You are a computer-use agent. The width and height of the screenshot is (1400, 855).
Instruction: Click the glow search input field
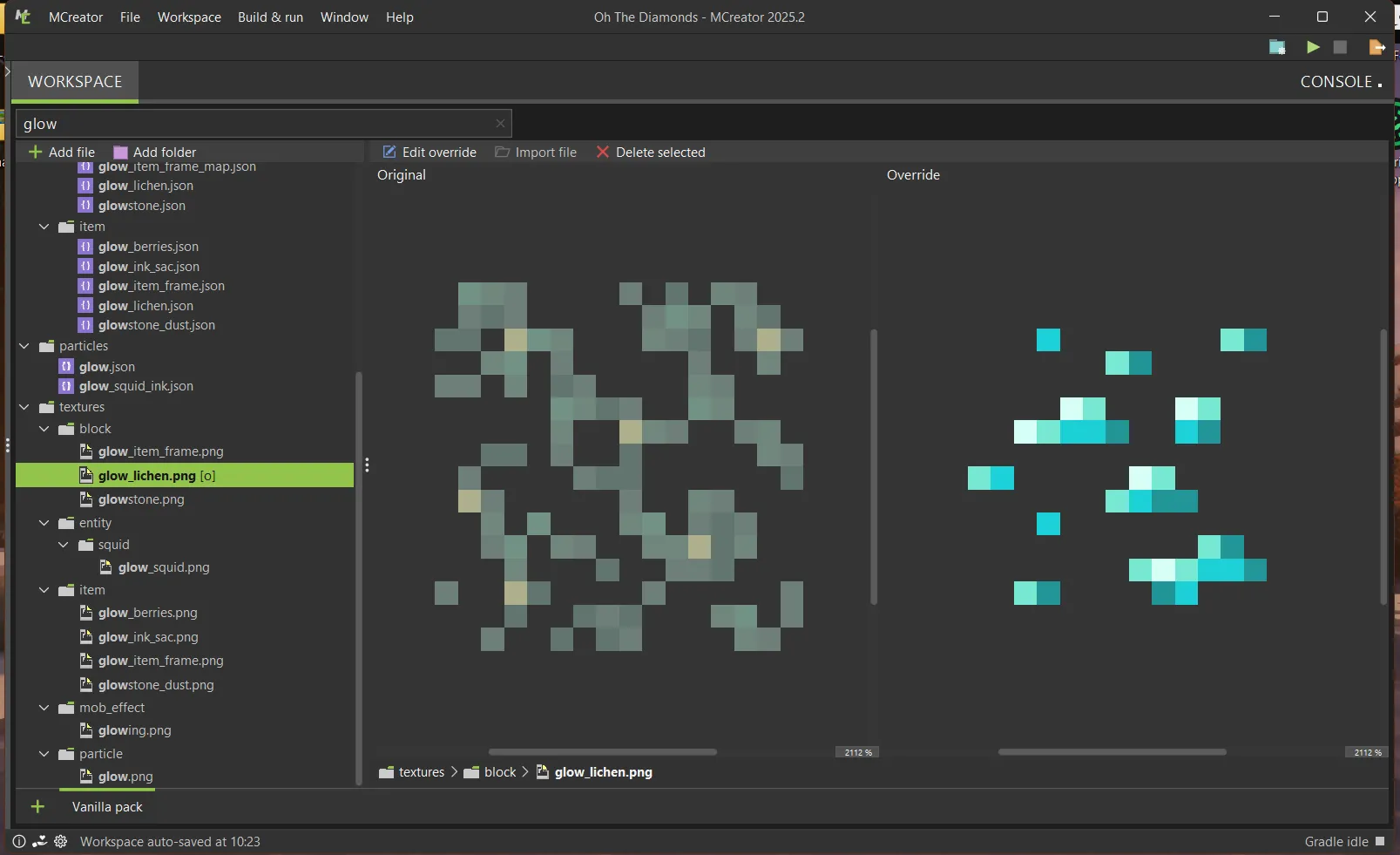tap(253, 124)
